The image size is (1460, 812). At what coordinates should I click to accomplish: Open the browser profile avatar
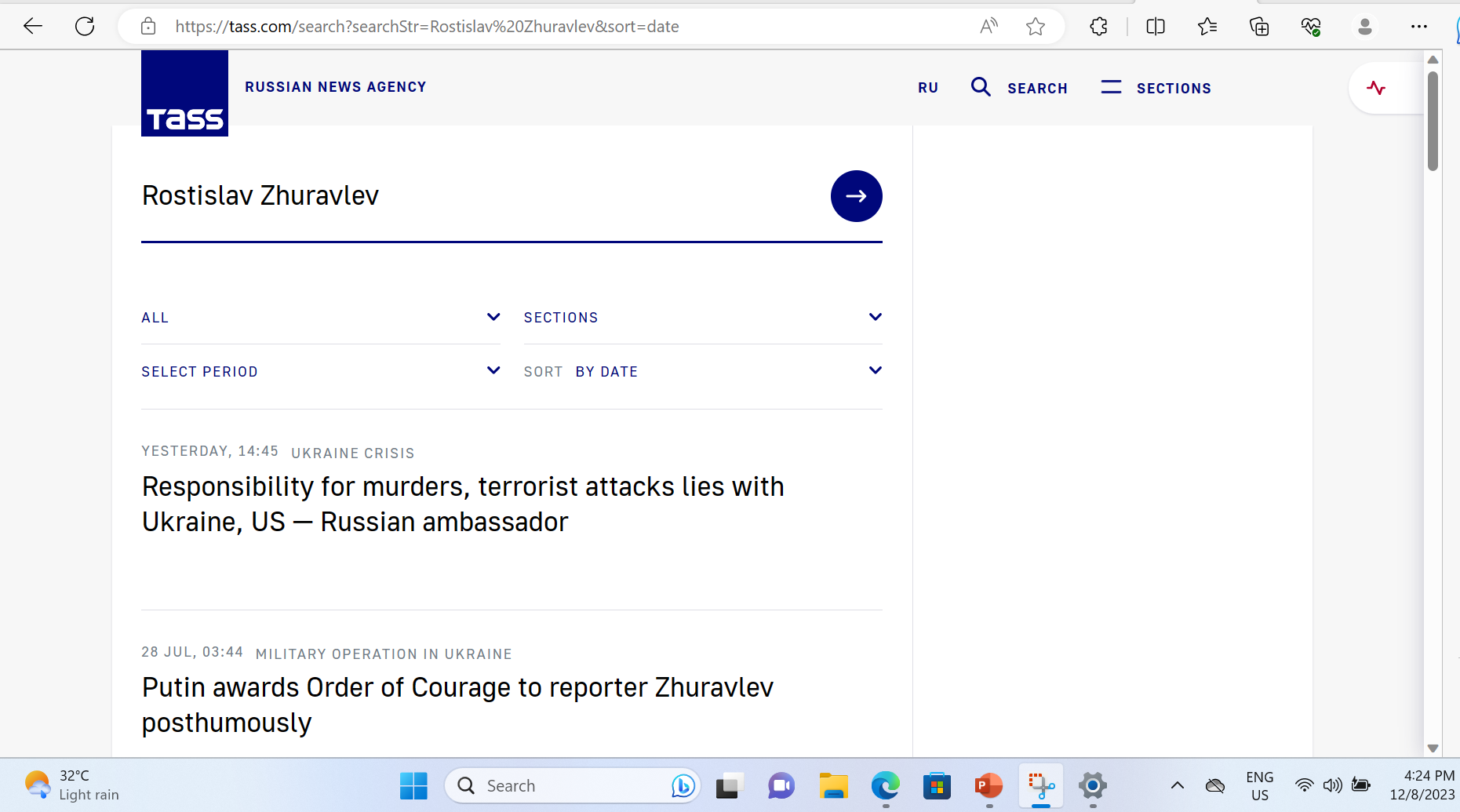[x=1365, y=27]
